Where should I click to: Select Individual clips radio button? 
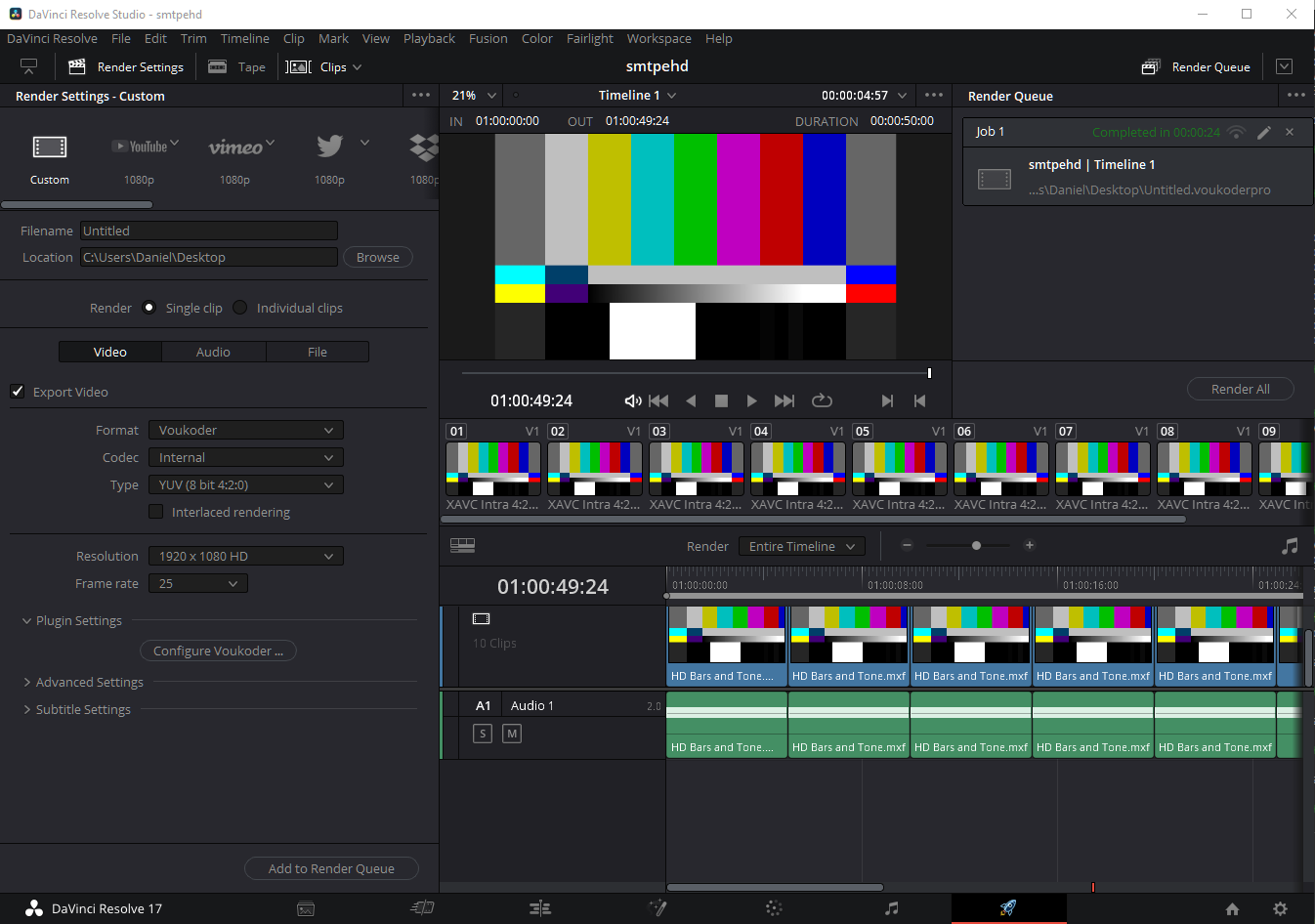[x=240, y=308]
